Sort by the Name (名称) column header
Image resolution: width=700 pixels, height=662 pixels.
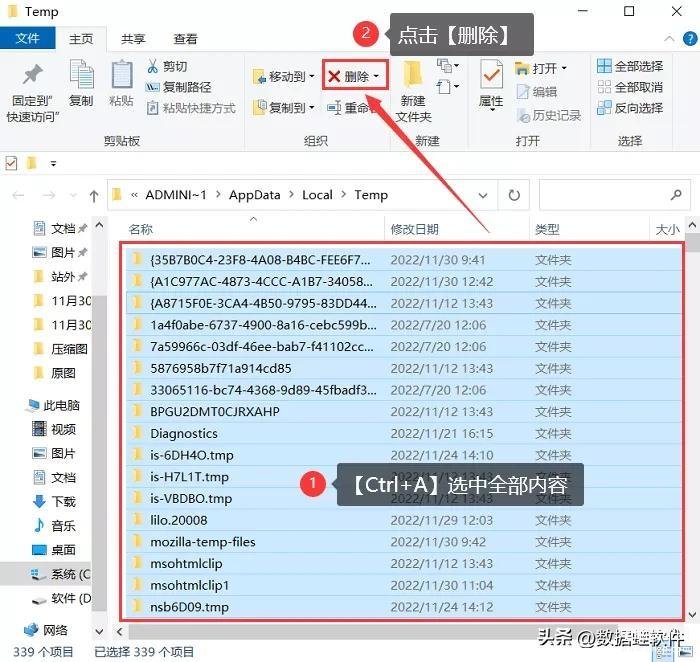click(141, 229)
